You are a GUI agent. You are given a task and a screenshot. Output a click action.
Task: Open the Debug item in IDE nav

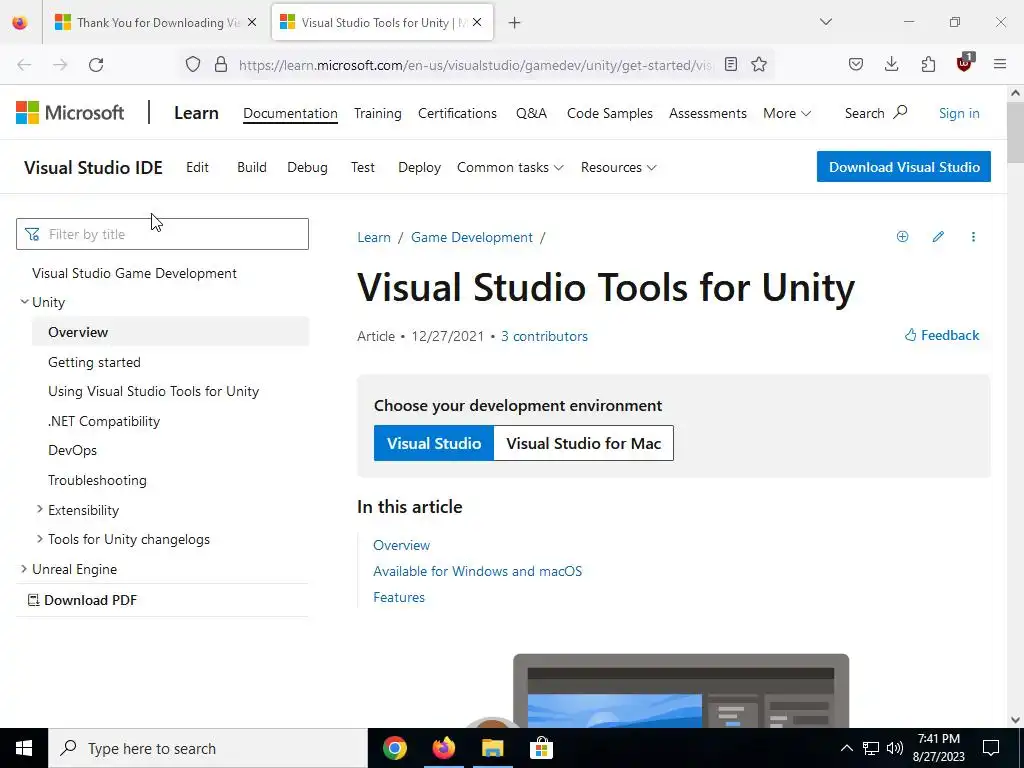pyautogui.click(x=307, y=167)
